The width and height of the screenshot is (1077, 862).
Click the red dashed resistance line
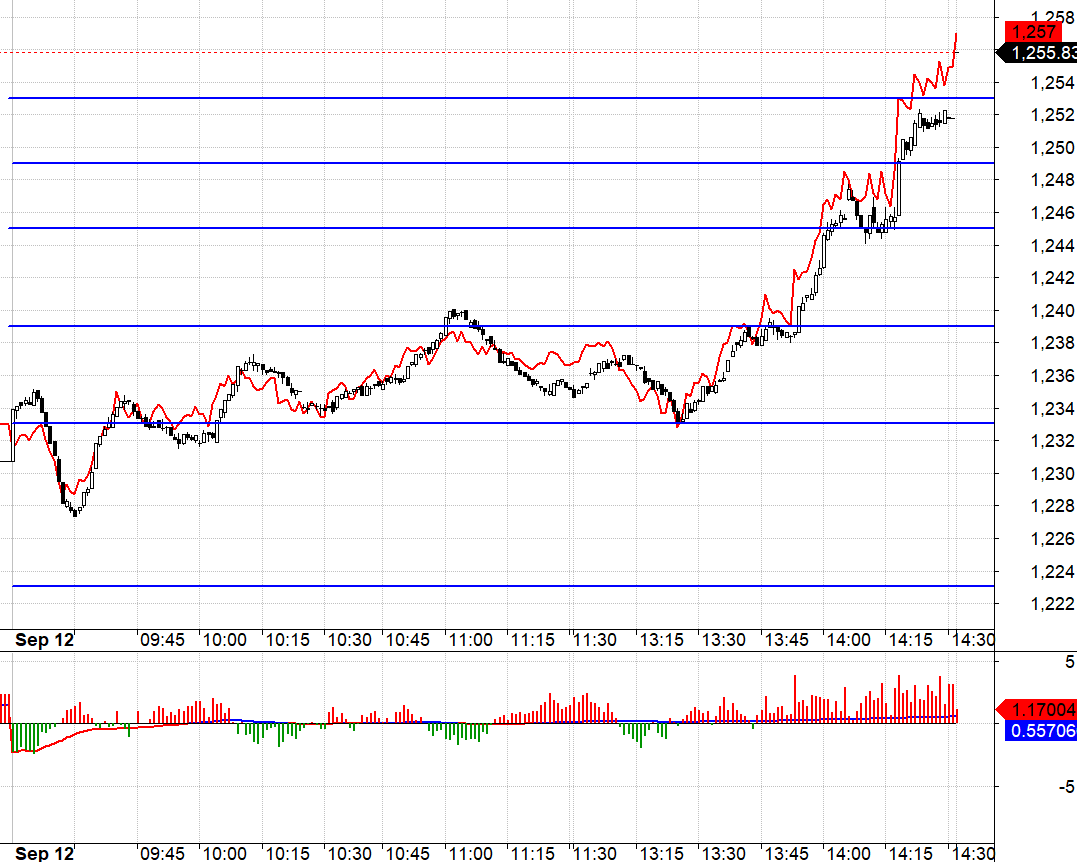500,48
